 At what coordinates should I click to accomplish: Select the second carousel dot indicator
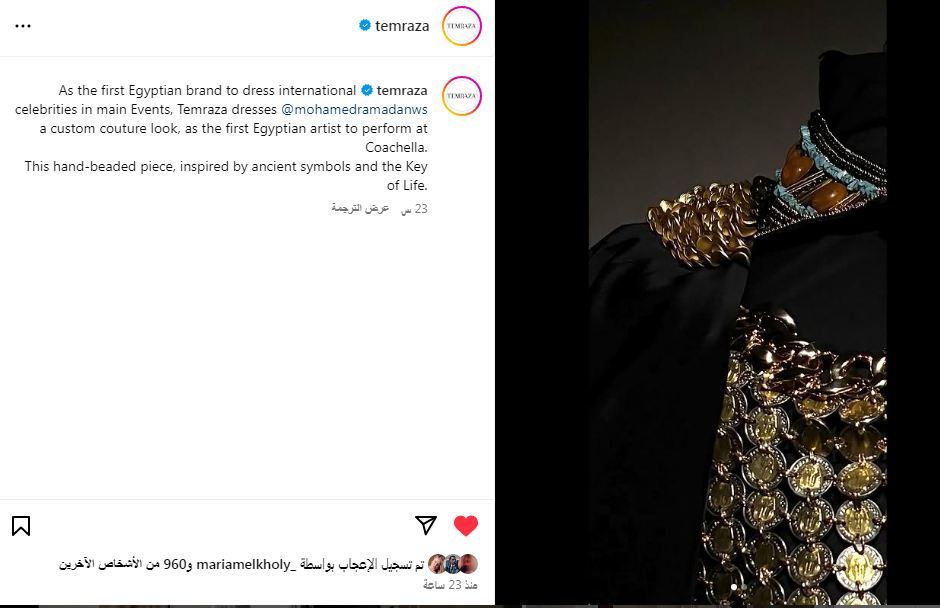click(x=744, y=587)
